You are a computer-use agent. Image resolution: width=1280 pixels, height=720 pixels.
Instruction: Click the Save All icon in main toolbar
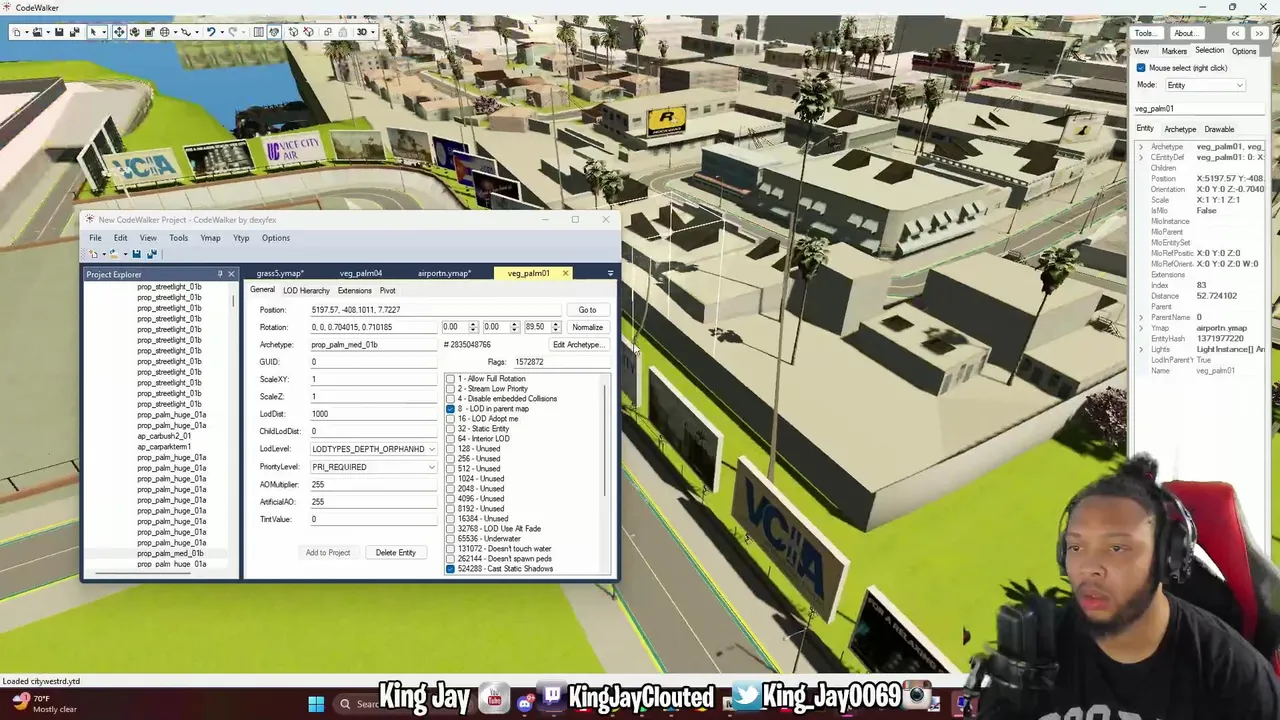coord(74,32)
